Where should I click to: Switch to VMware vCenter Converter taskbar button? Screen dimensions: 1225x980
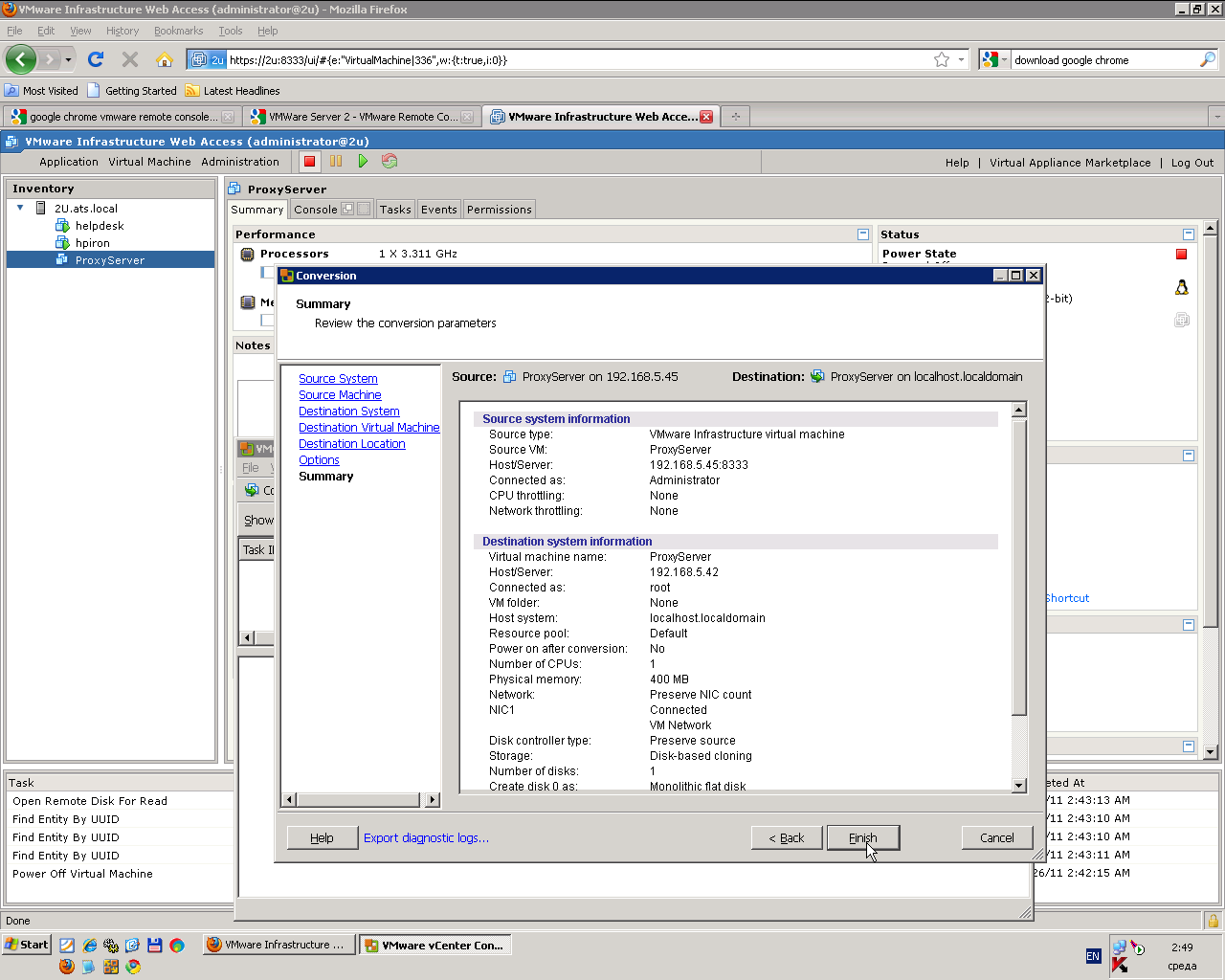pos(435,945)
